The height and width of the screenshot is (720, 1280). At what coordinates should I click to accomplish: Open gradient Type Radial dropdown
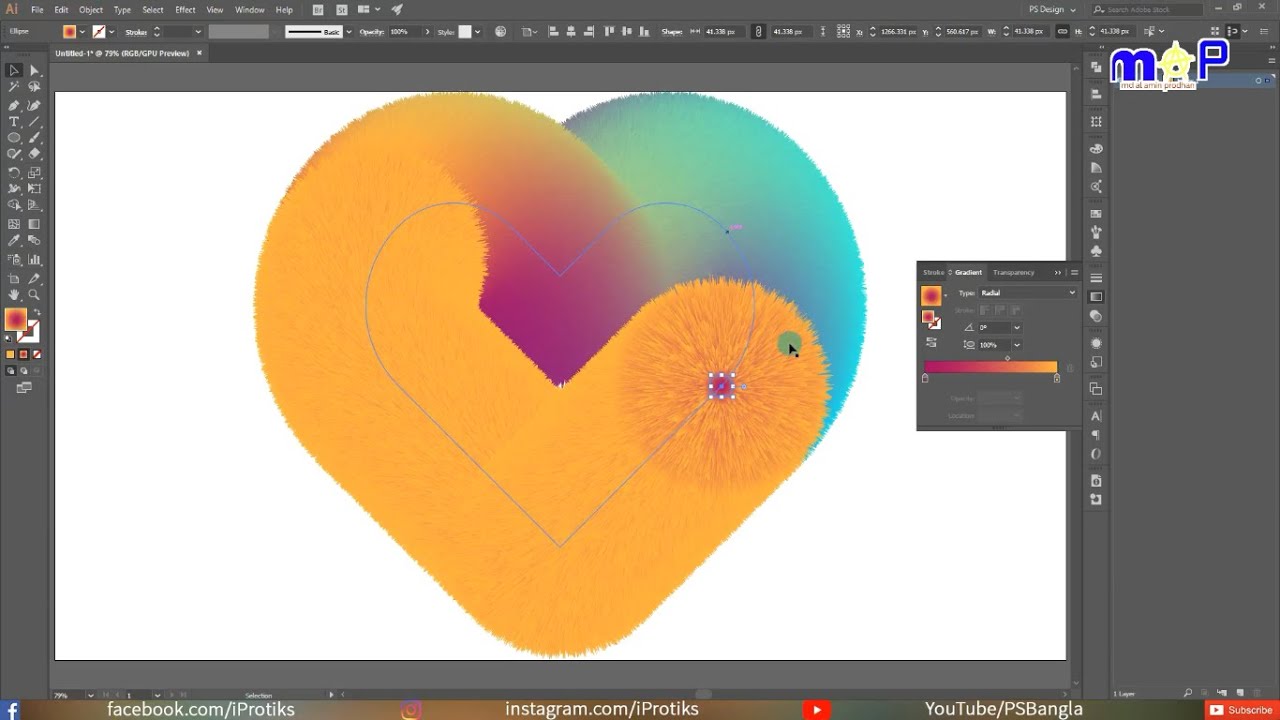(x=1028, y=293)
